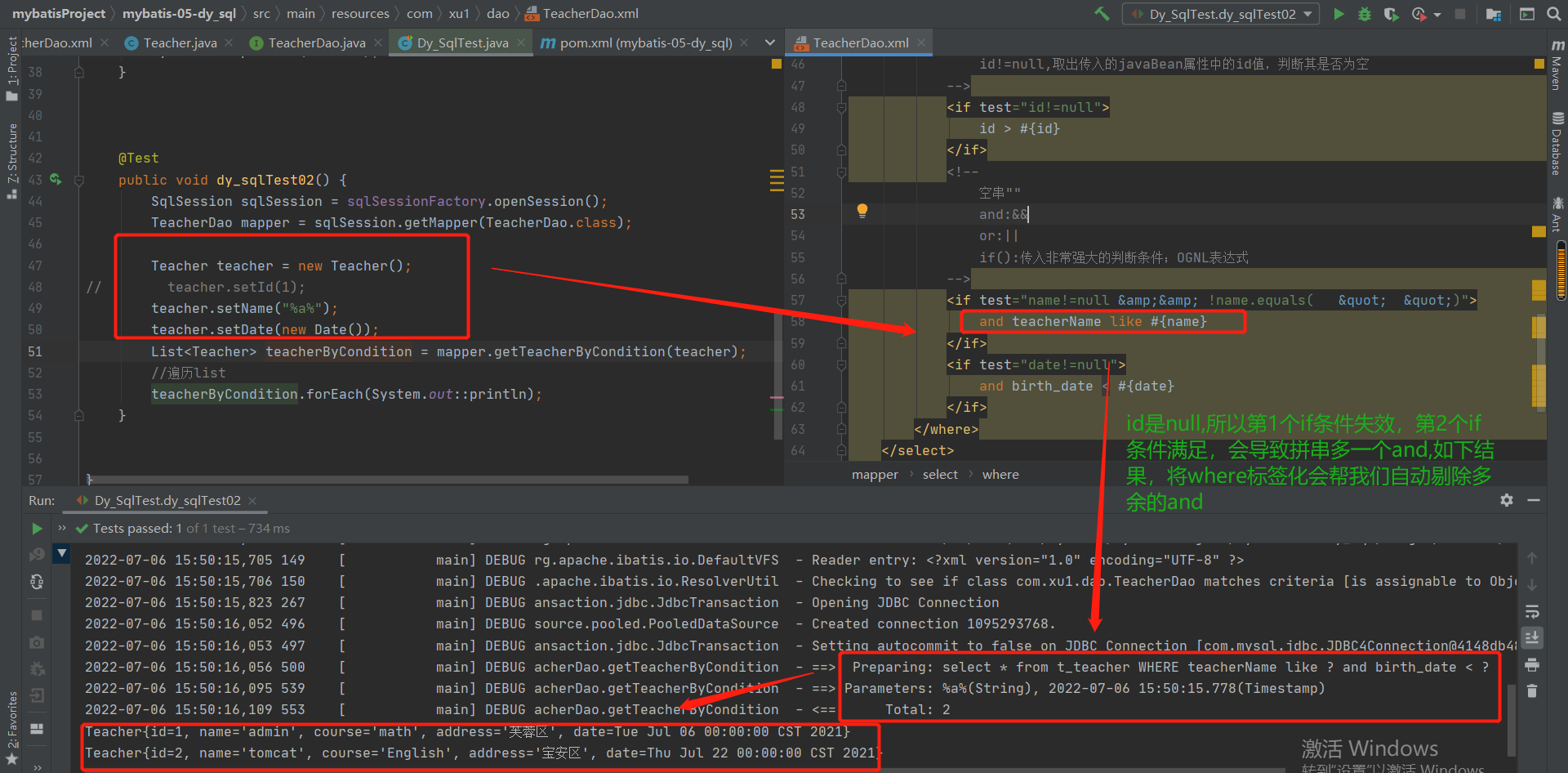The height and width of the screenshot is (773, 1568).
Task: Expand the profiler options arrow
Action: coord(1437,15)
